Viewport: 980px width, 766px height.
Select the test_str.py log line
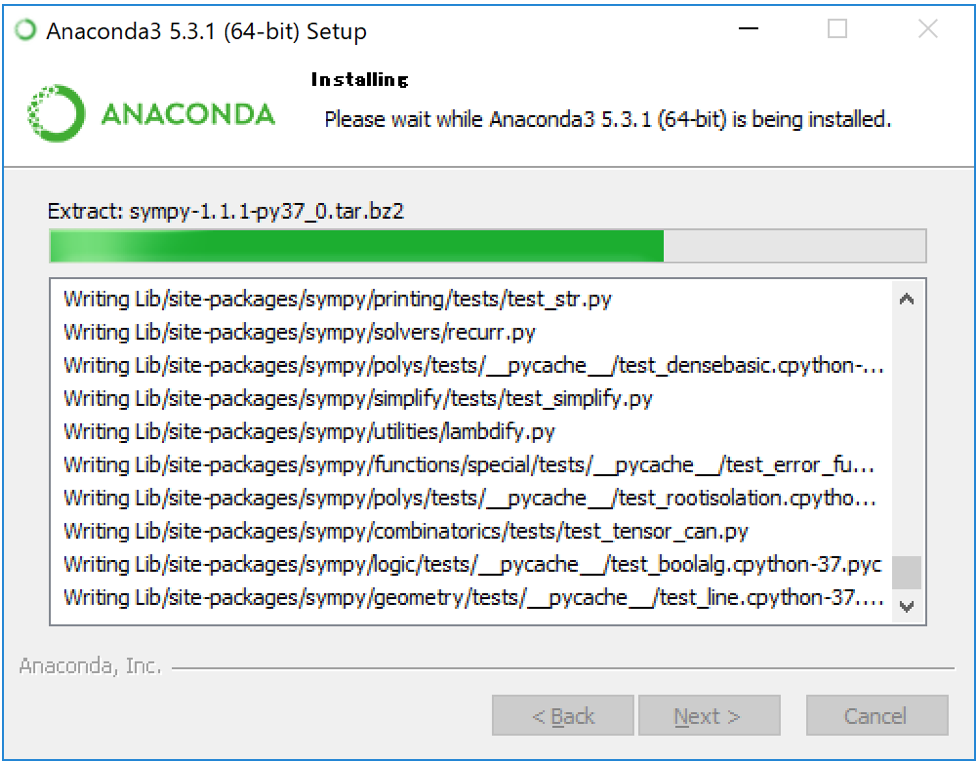(338, 299)
